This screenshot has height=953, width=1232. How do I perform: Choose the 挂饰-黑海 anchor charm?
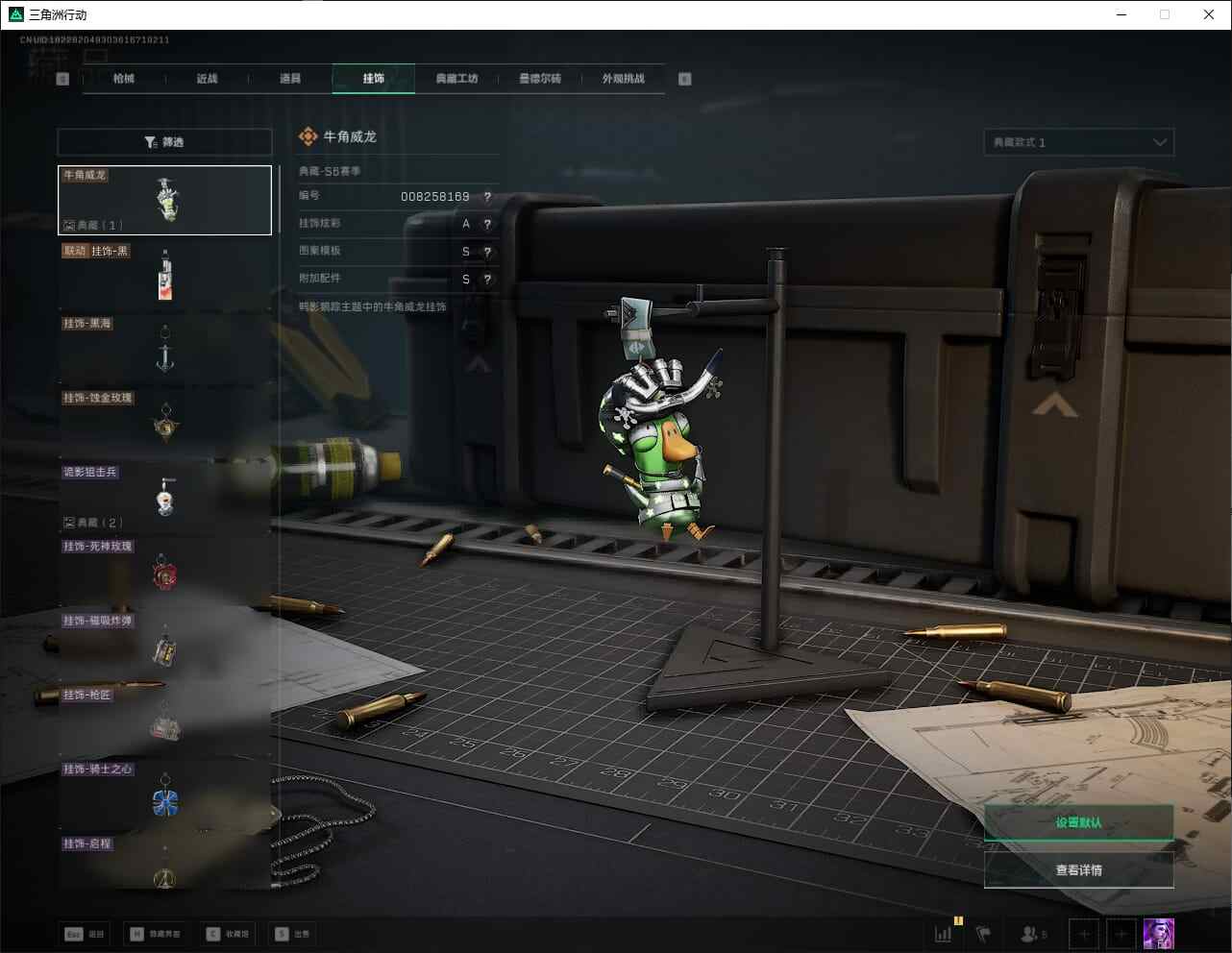164,348
